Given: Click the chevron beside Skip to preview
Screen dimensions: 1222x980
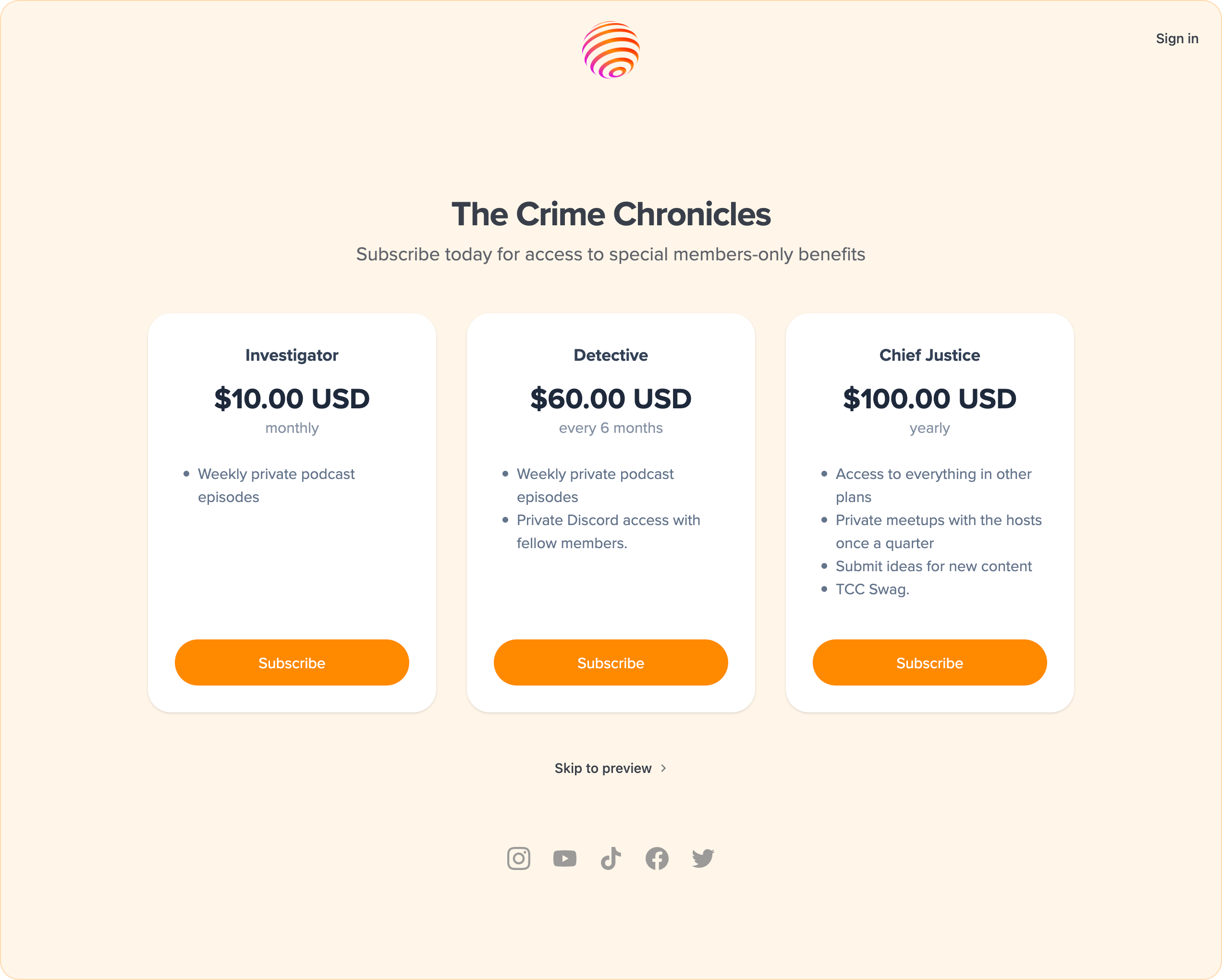Looking at the screenshot, I should [664, 768].
